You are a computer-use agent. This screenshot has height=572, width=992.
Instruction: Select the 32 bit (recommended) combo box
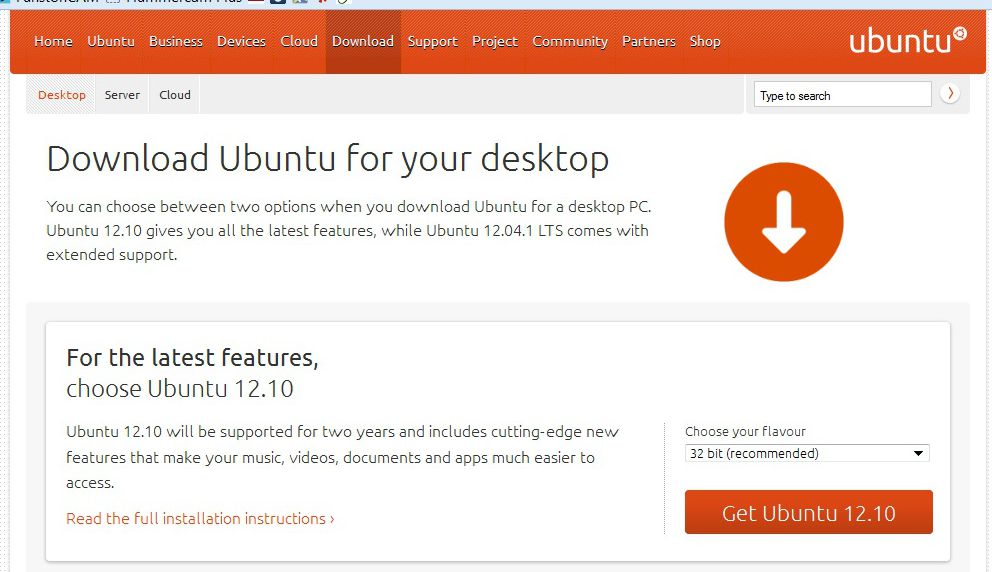click(x=807, y=453)
